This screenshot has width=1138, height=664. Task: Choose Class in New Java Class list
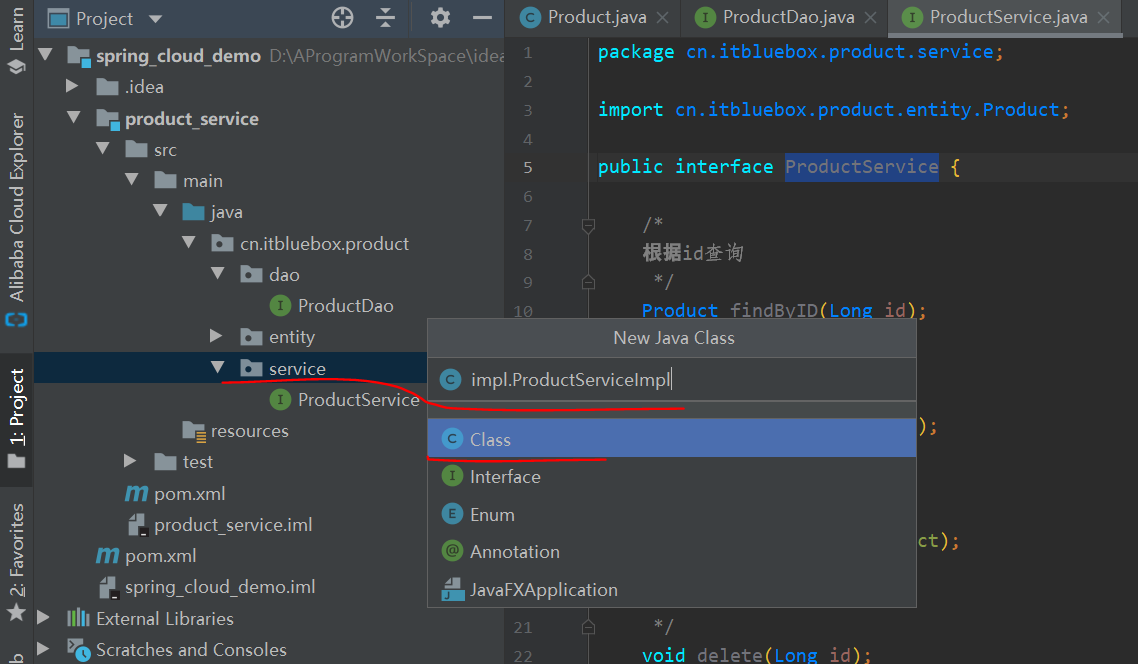click(672, 438)
